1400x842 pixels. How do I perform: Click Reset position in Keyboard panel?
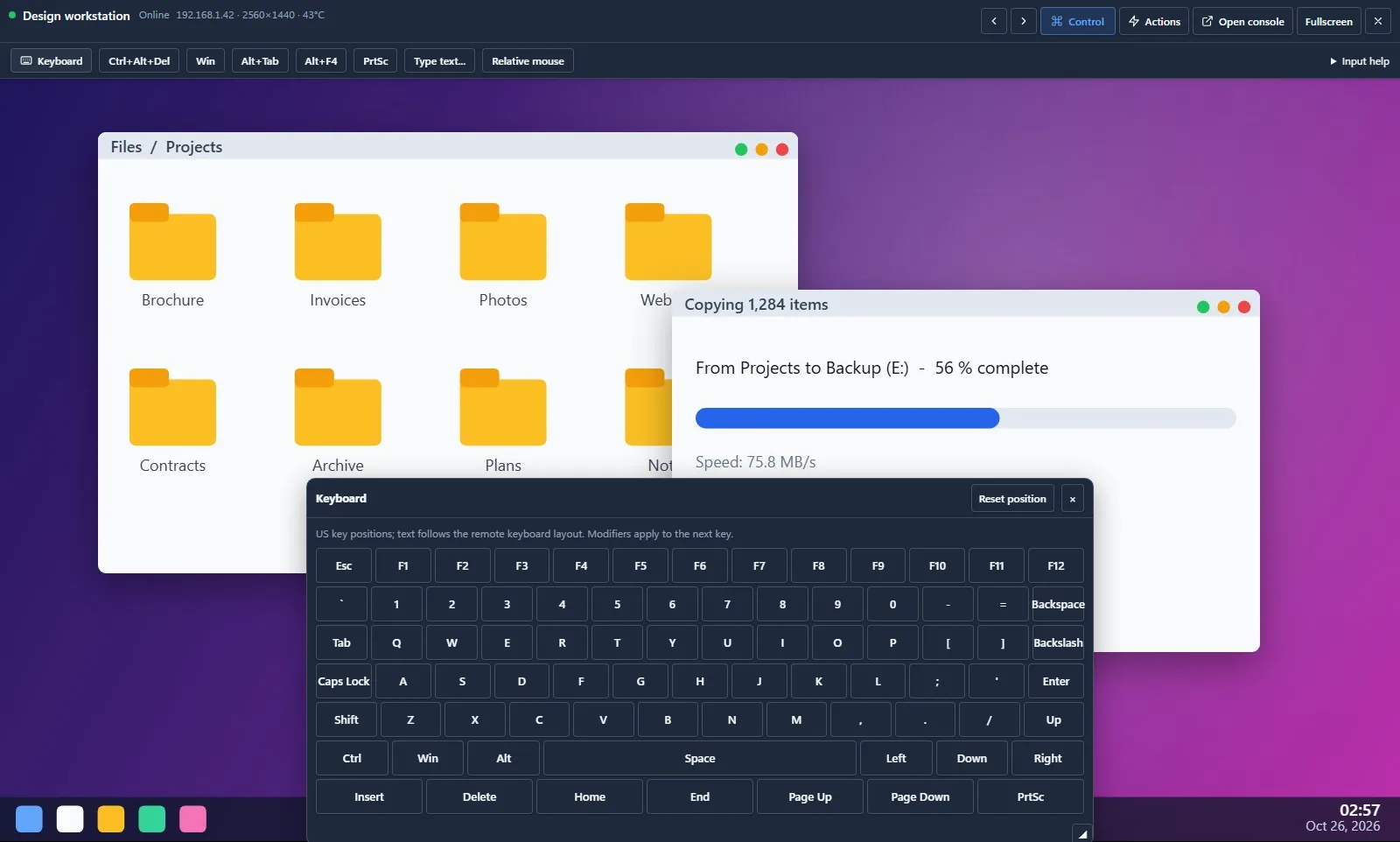[x=1012, y=499]
